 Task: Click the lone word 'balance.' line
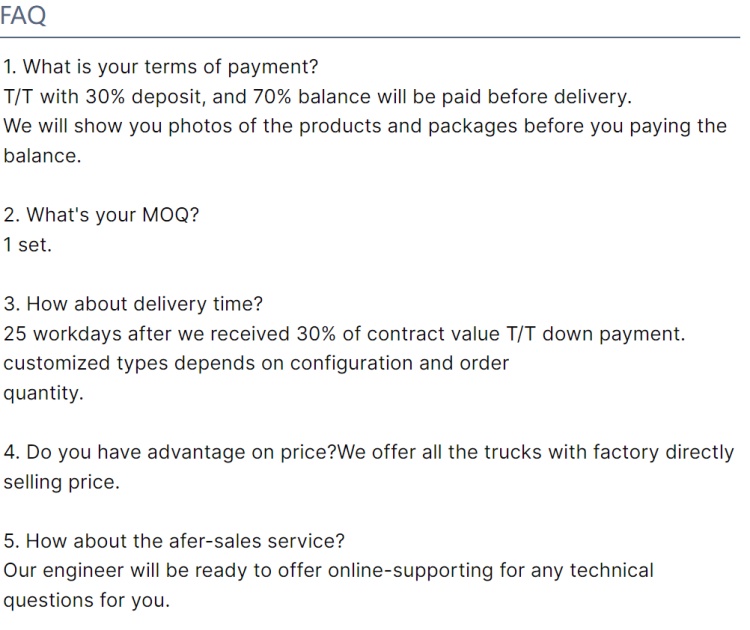click(x=42, y=157)
